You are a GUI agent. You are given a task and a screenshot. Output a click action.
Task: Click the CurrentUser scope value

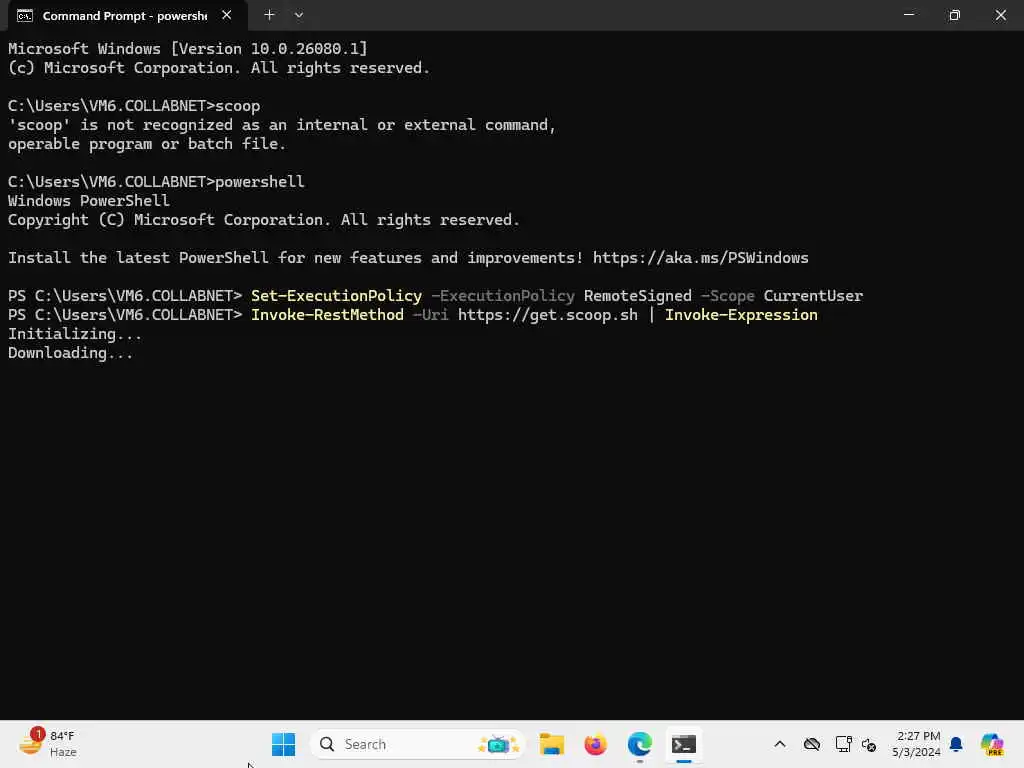pos(813,296)
